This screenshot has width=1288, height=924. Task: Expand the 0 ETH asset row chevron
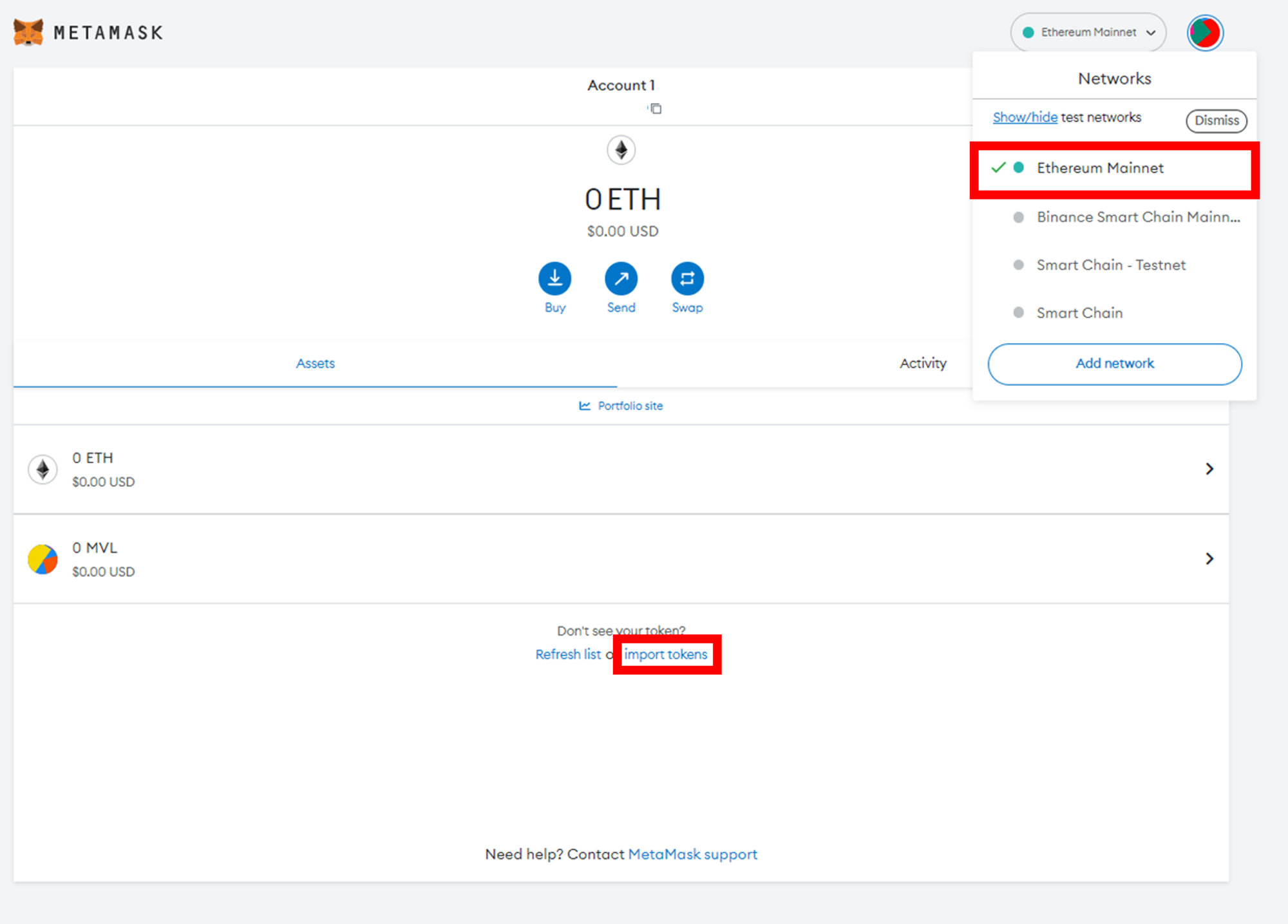pyautogui.click(x=1209, y=469)
